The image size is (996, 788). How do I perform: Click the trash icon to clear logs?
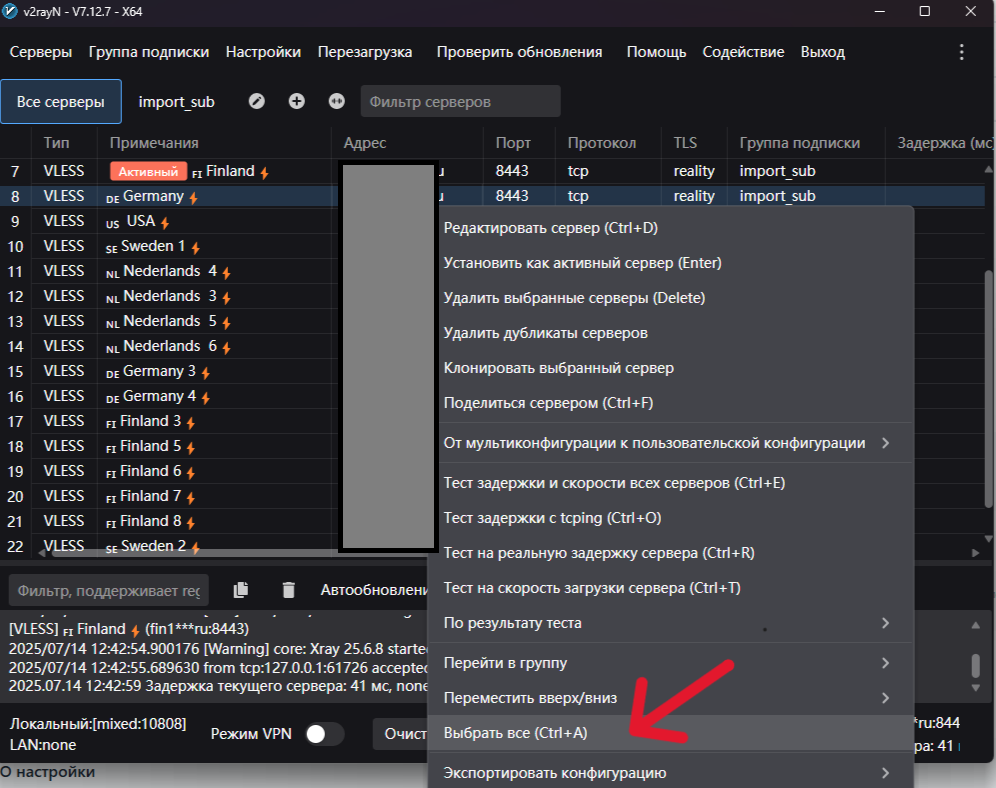click(x=288, y=589)
